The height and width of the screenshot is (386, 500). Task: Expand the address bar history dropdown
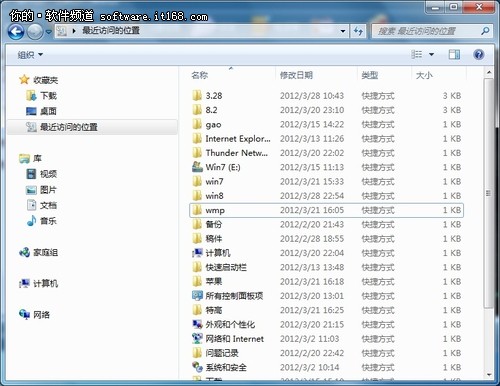(343, 31)
